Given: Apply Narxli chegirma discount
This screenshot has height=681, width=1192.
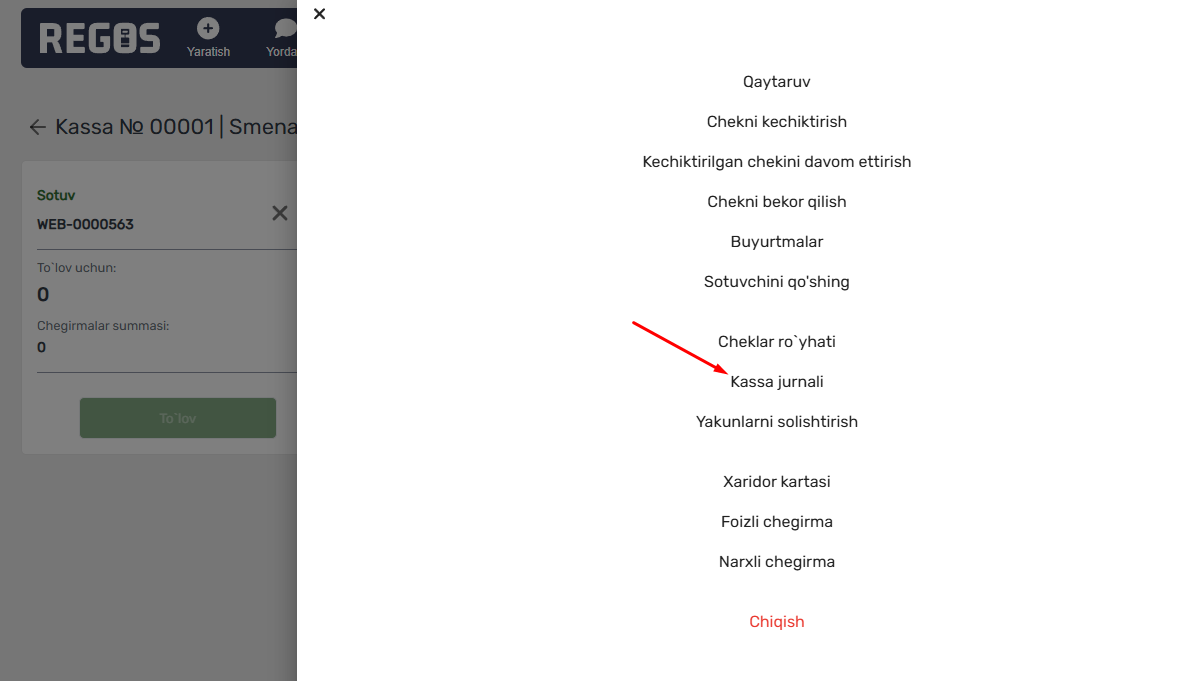Looking at the screenshot, I should tap(776, 562).
